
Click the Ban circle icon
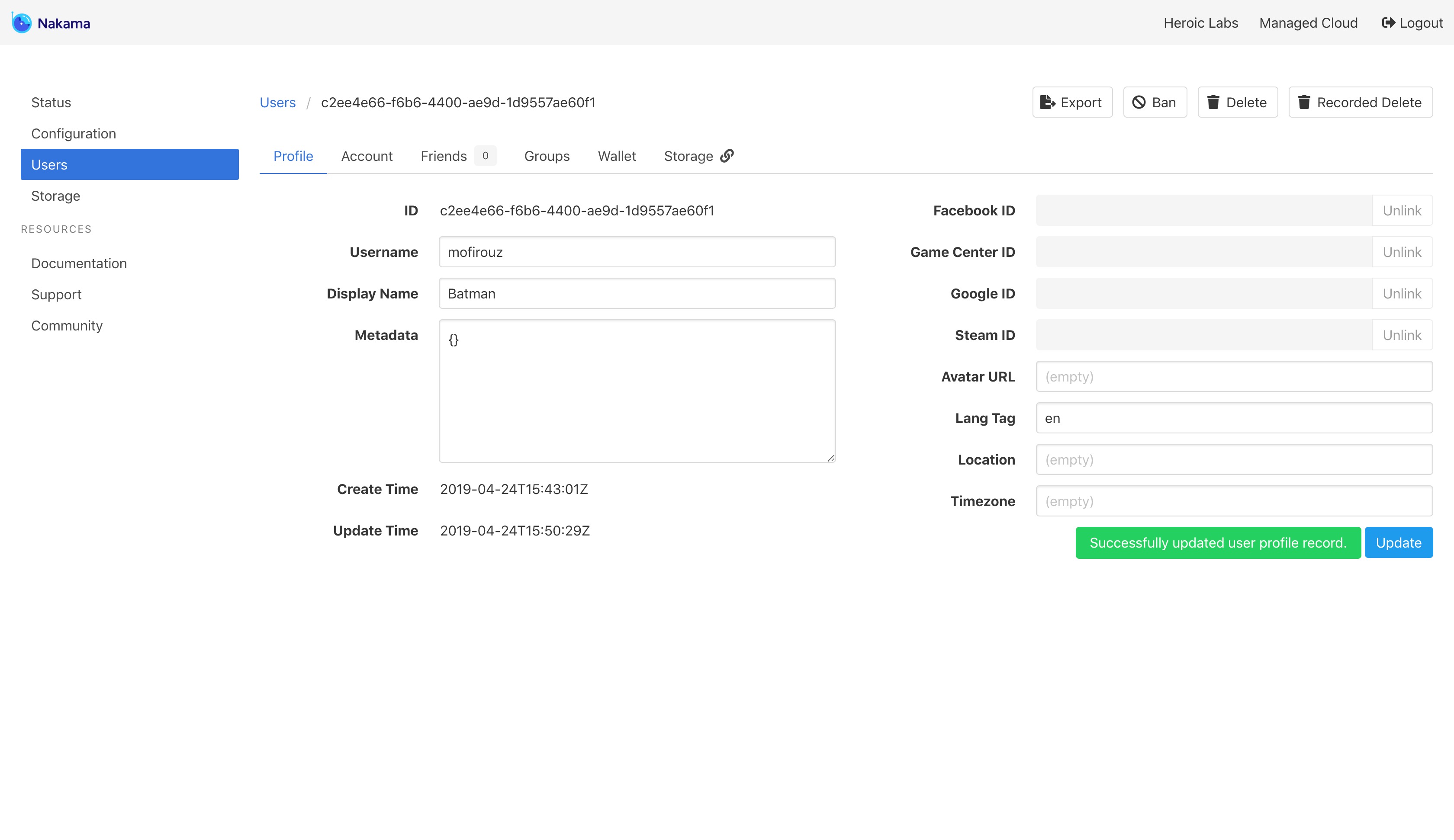point(1139,103)
